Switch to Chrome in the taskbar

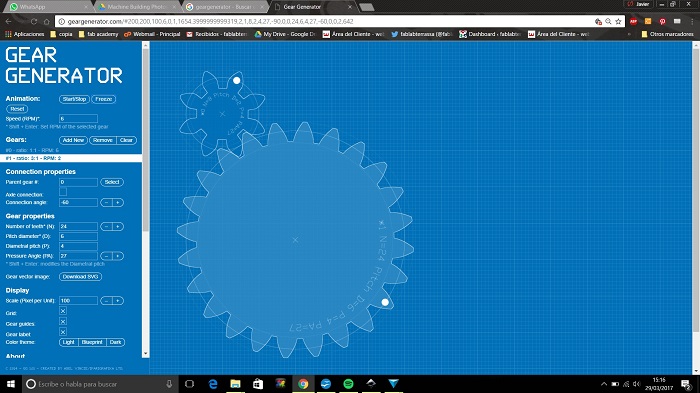(303, 384)
